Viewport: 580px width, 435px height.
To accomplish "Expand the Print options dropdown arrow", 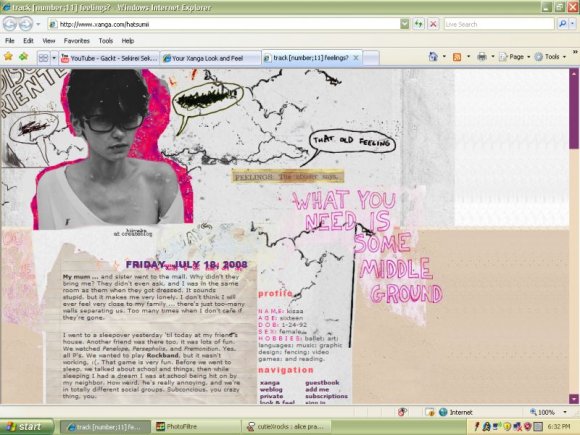I will click(493, 57).
